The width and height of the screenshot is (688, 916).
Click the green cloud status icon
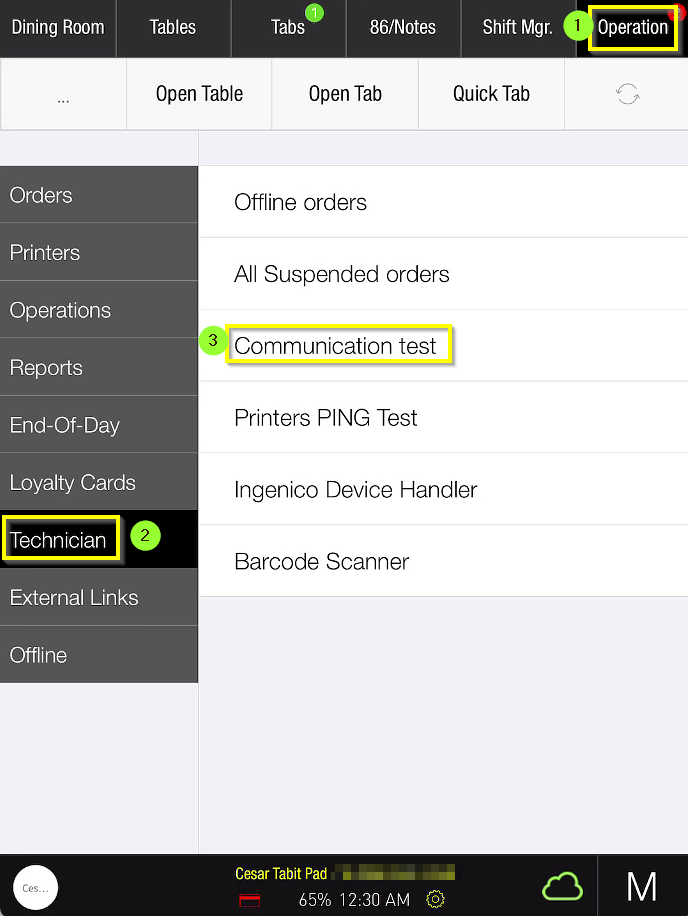click(562, 886)
